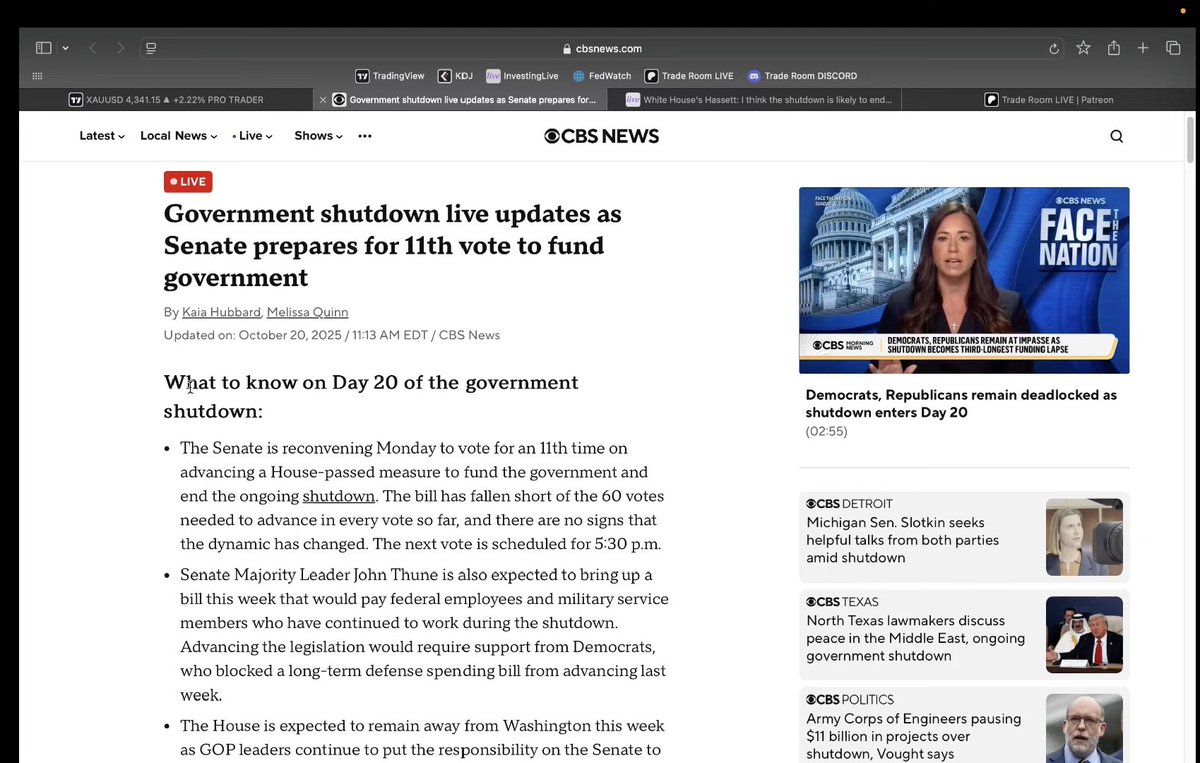Open the site search magnifier
1200x763 pixels.
(1117, 136)
